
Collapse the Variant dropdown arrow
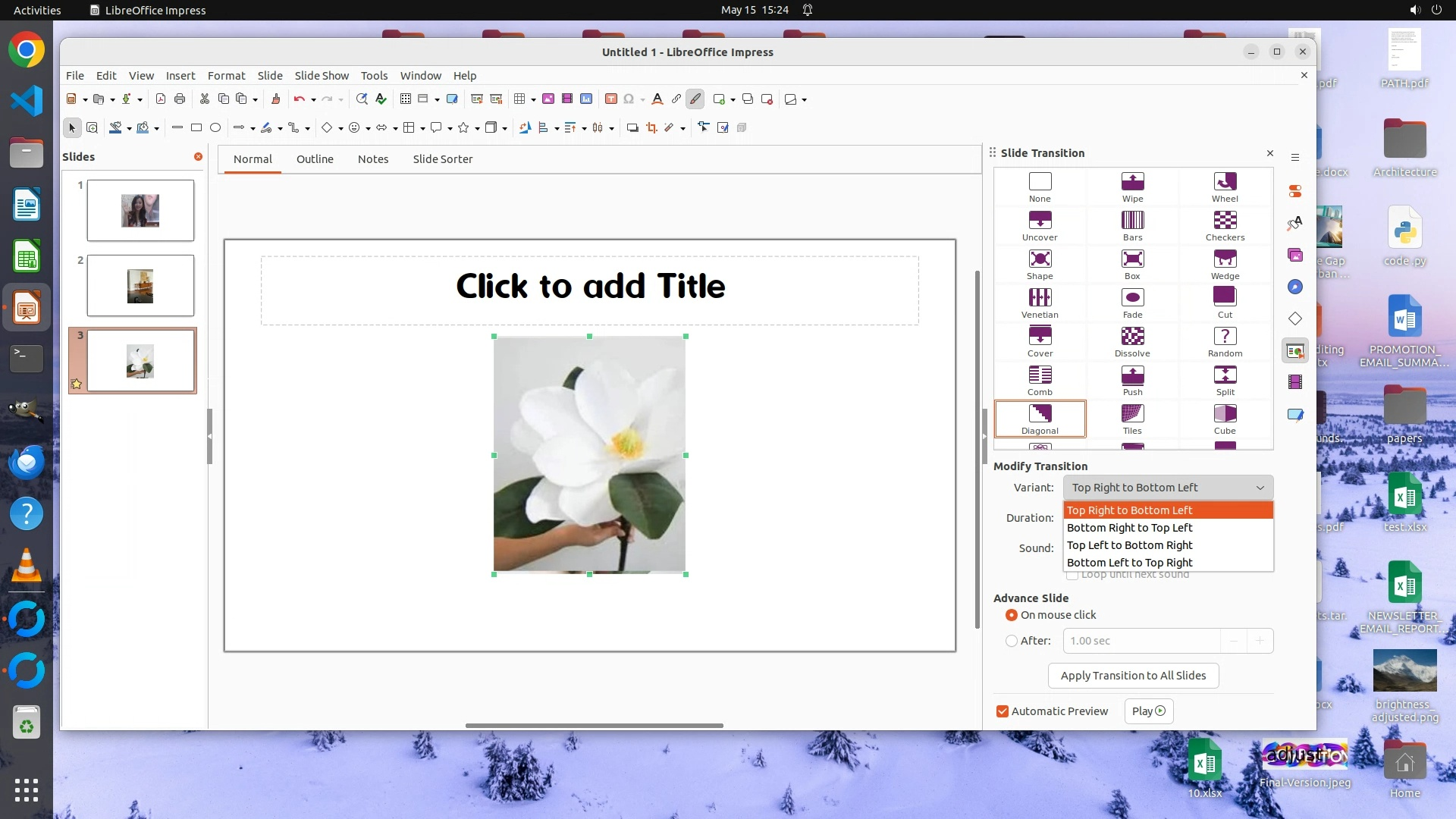tap(1260, 488)
